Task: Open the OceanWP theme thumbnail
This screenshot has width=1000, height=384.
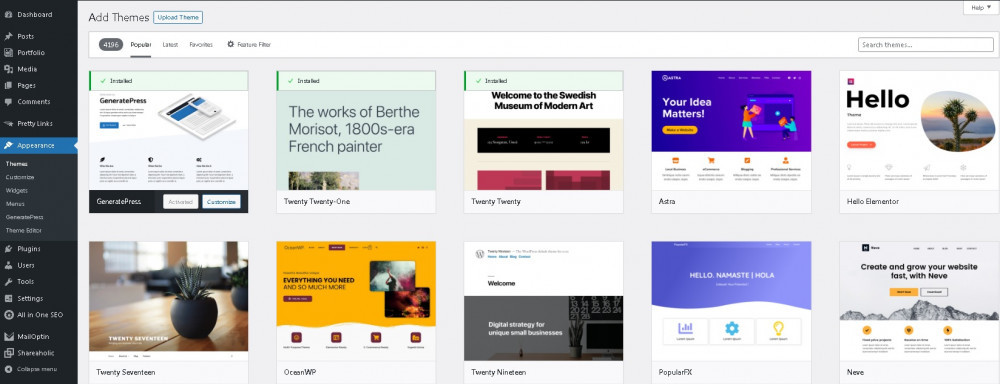Action: click(356, 301)
